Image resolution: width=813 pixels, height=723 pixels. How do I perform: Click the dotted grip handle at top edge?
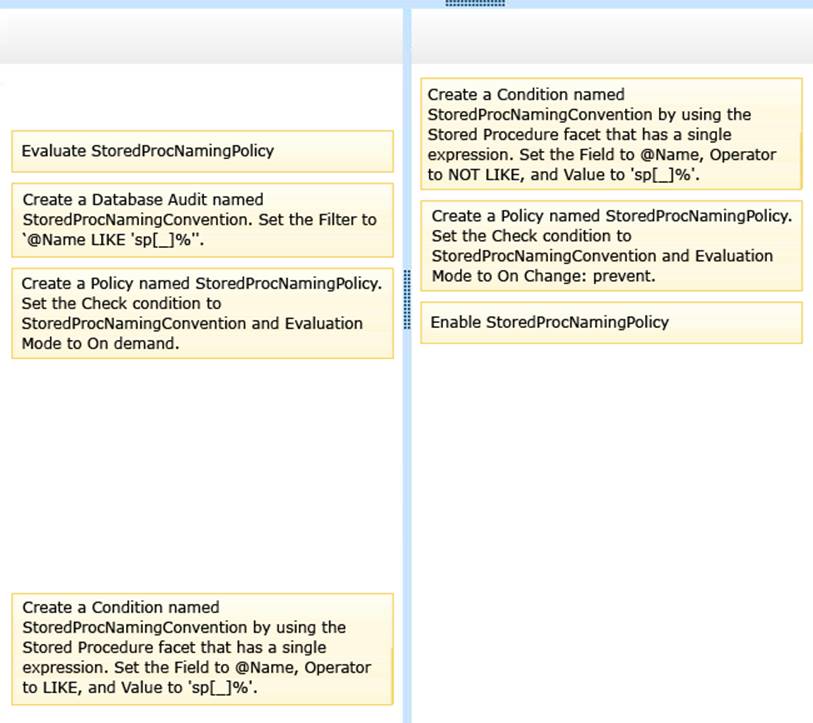pyautogui.click(x=475, y=4)
